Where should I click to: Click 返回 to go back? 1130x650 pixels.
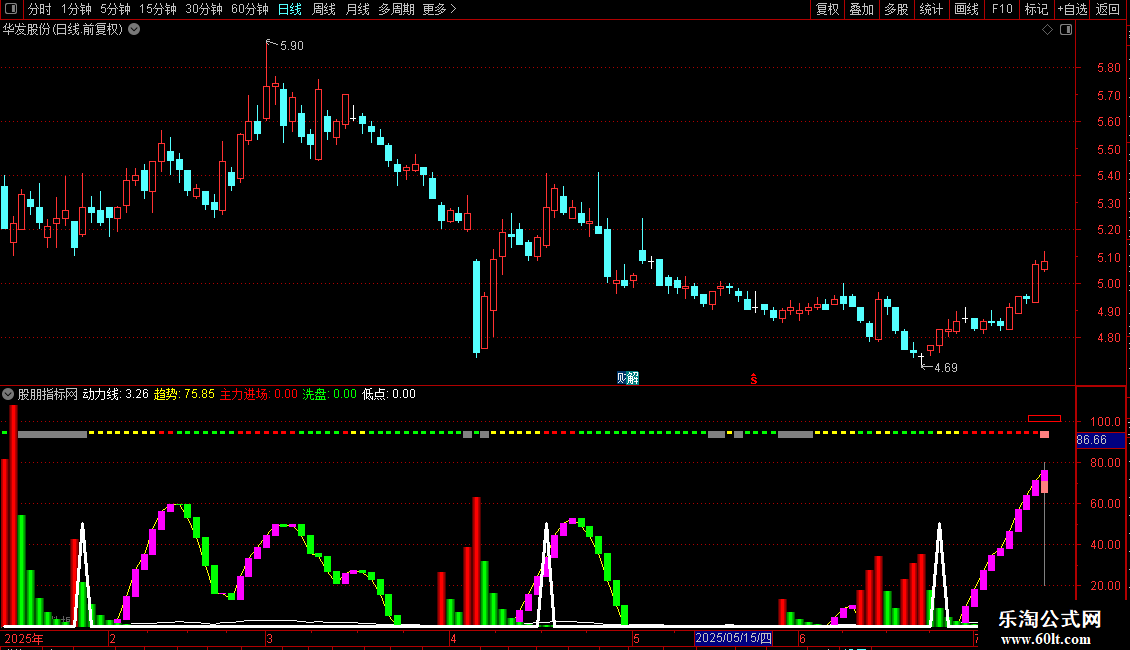1108,9
